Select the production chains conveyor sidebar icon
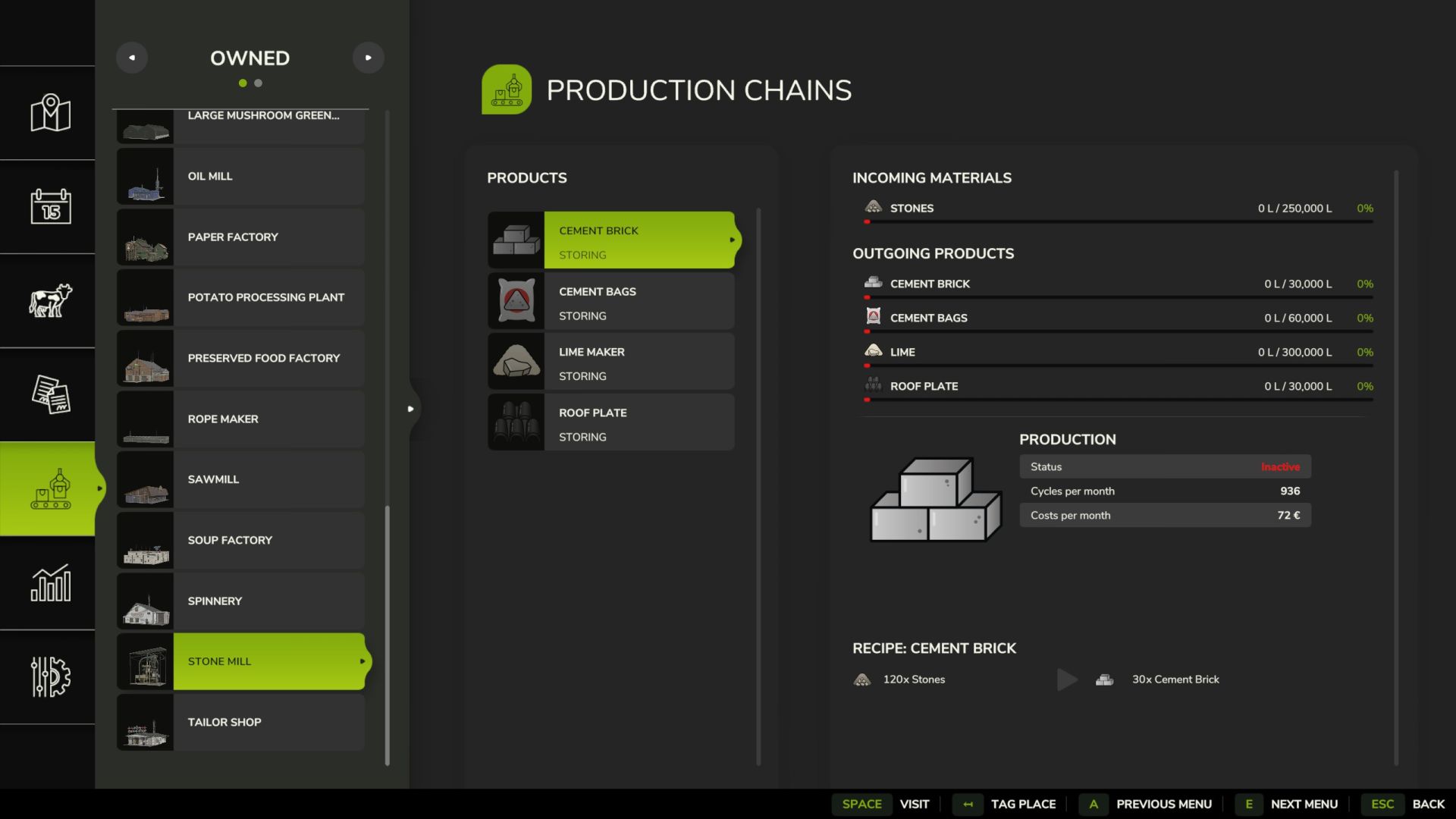The width and height of the screenshot is (1456, 819). pos(50,488)
